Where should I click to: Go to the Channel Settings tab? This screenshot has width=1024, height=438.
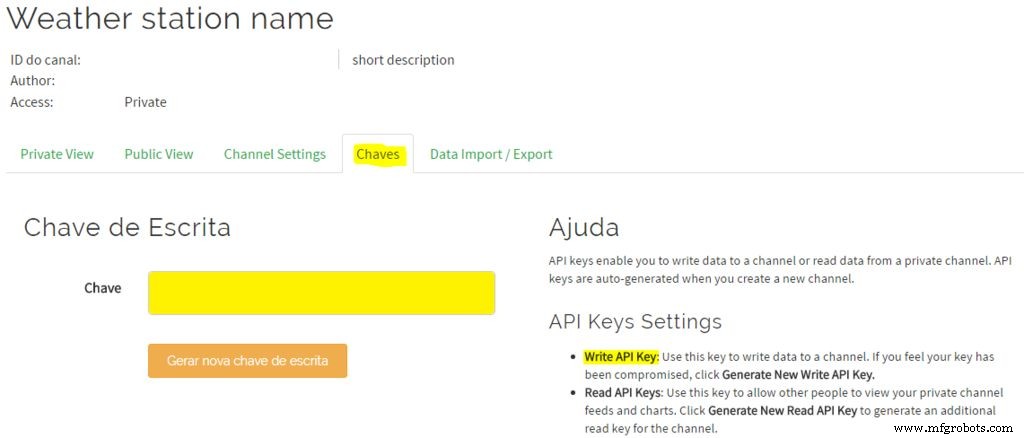coord(275,154)
